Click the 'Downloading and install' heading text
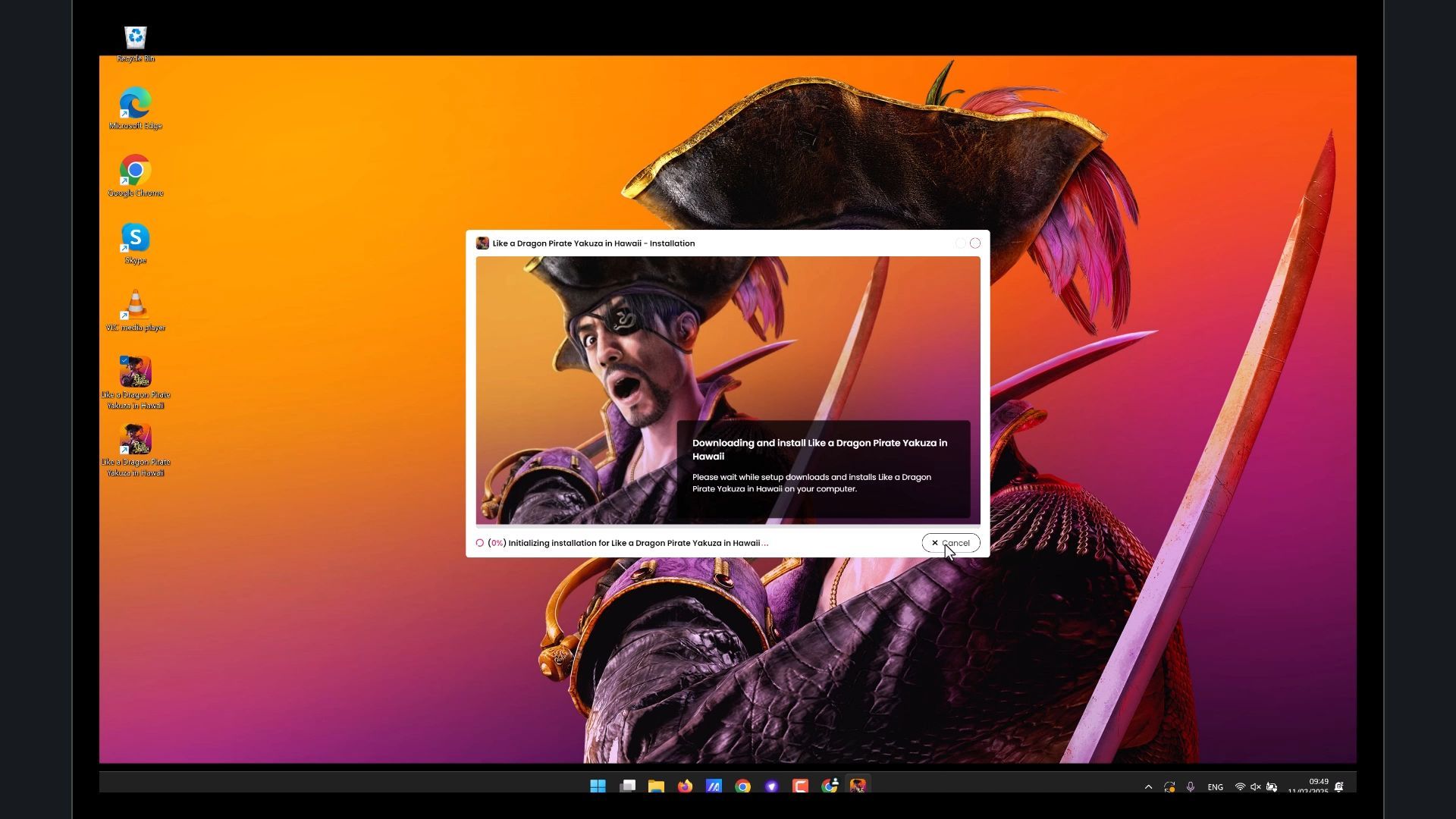 click(820, 450)
